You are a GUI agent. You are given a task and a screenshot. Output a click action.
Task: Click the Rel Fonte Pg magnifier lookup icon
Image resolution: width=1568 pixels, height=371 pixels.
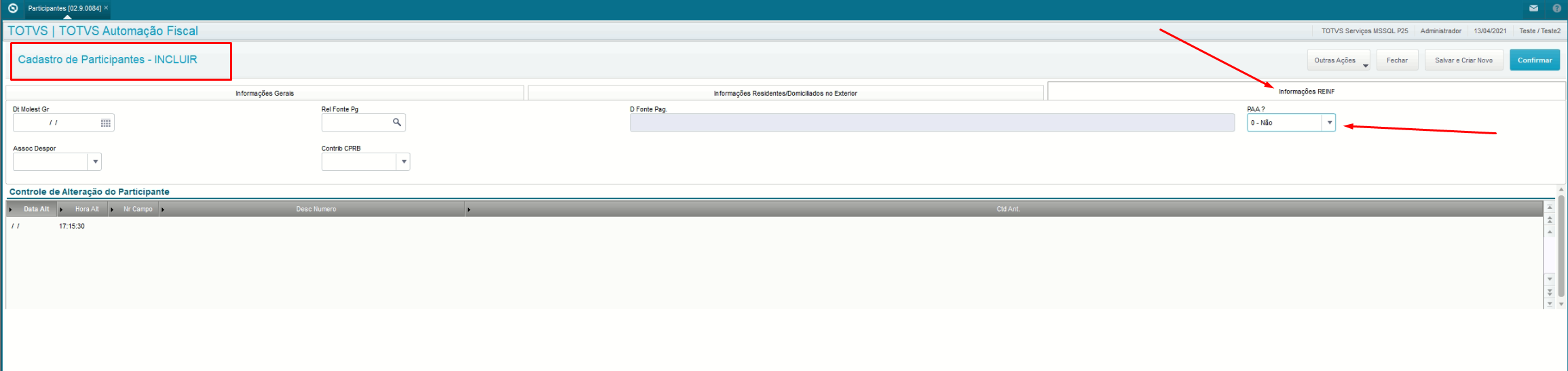[x=397, y=122]
